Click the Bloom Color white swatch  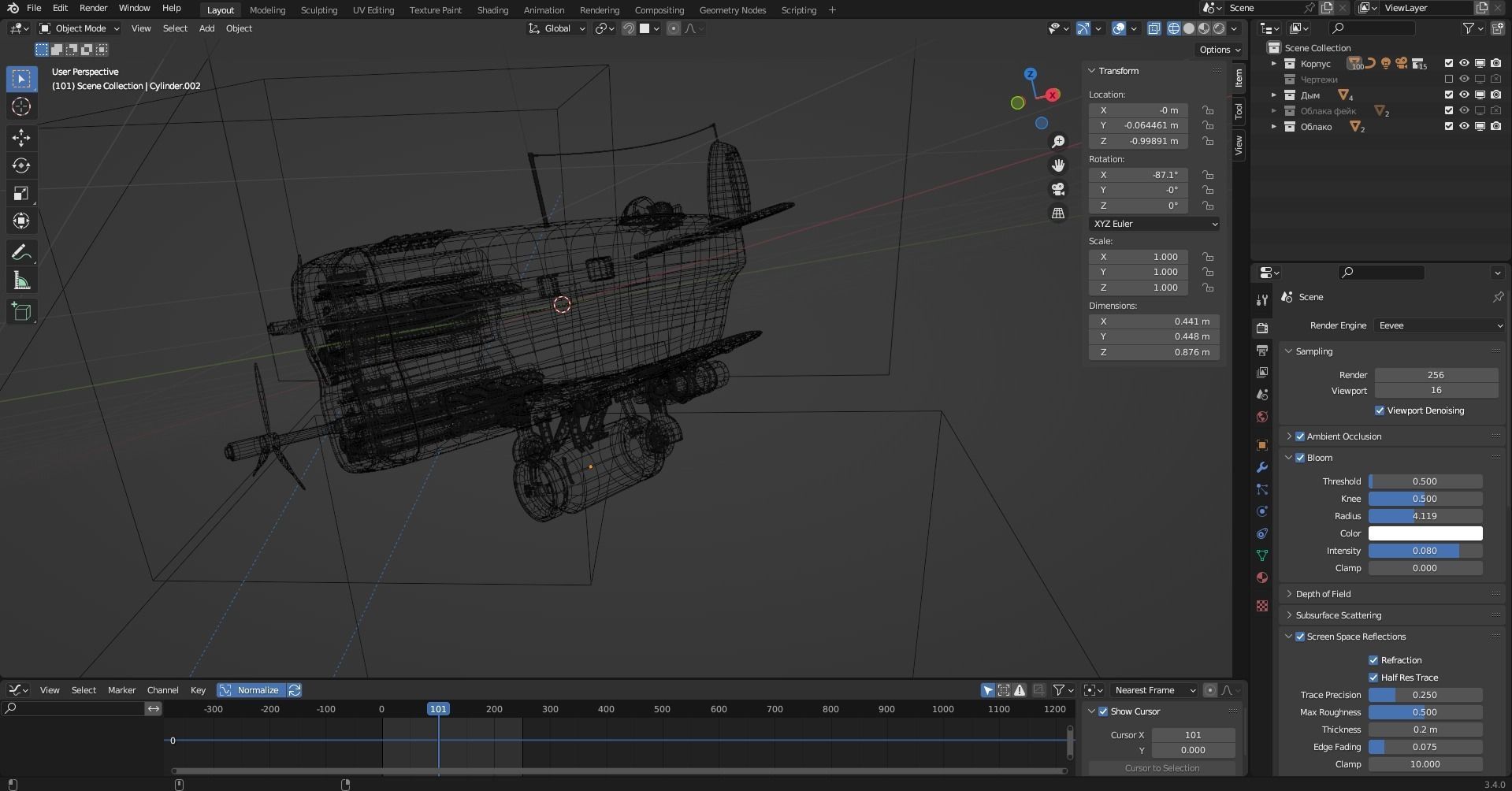tap(1425, 533)
